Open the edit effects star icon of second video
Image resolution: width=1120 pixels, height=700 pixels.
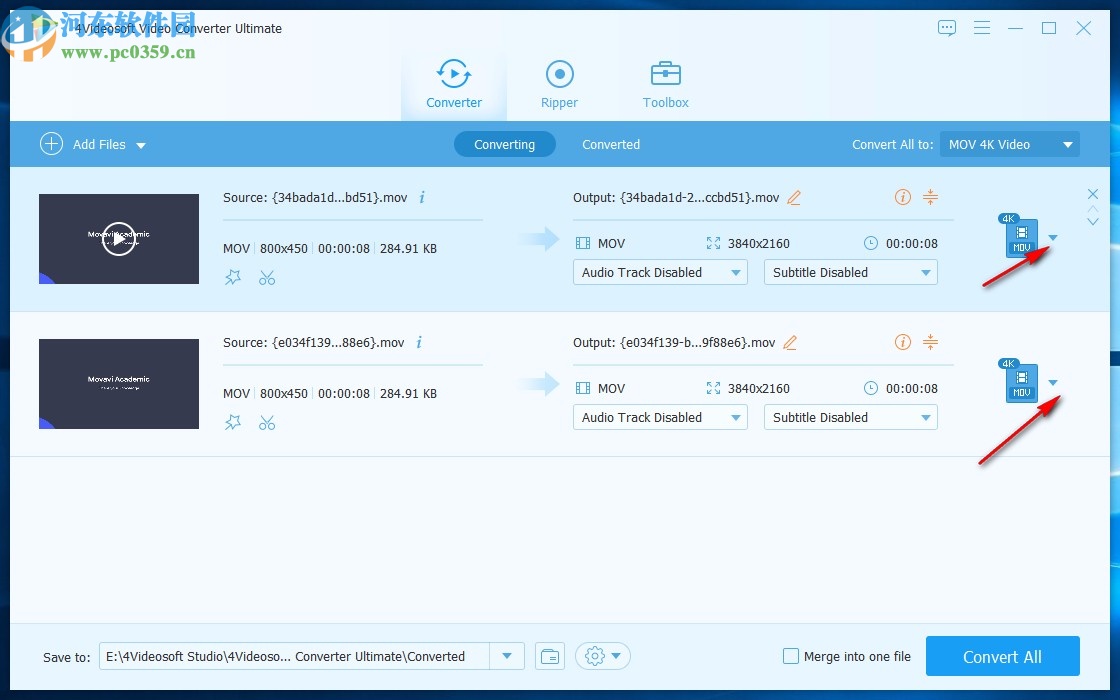click(233, 423)
